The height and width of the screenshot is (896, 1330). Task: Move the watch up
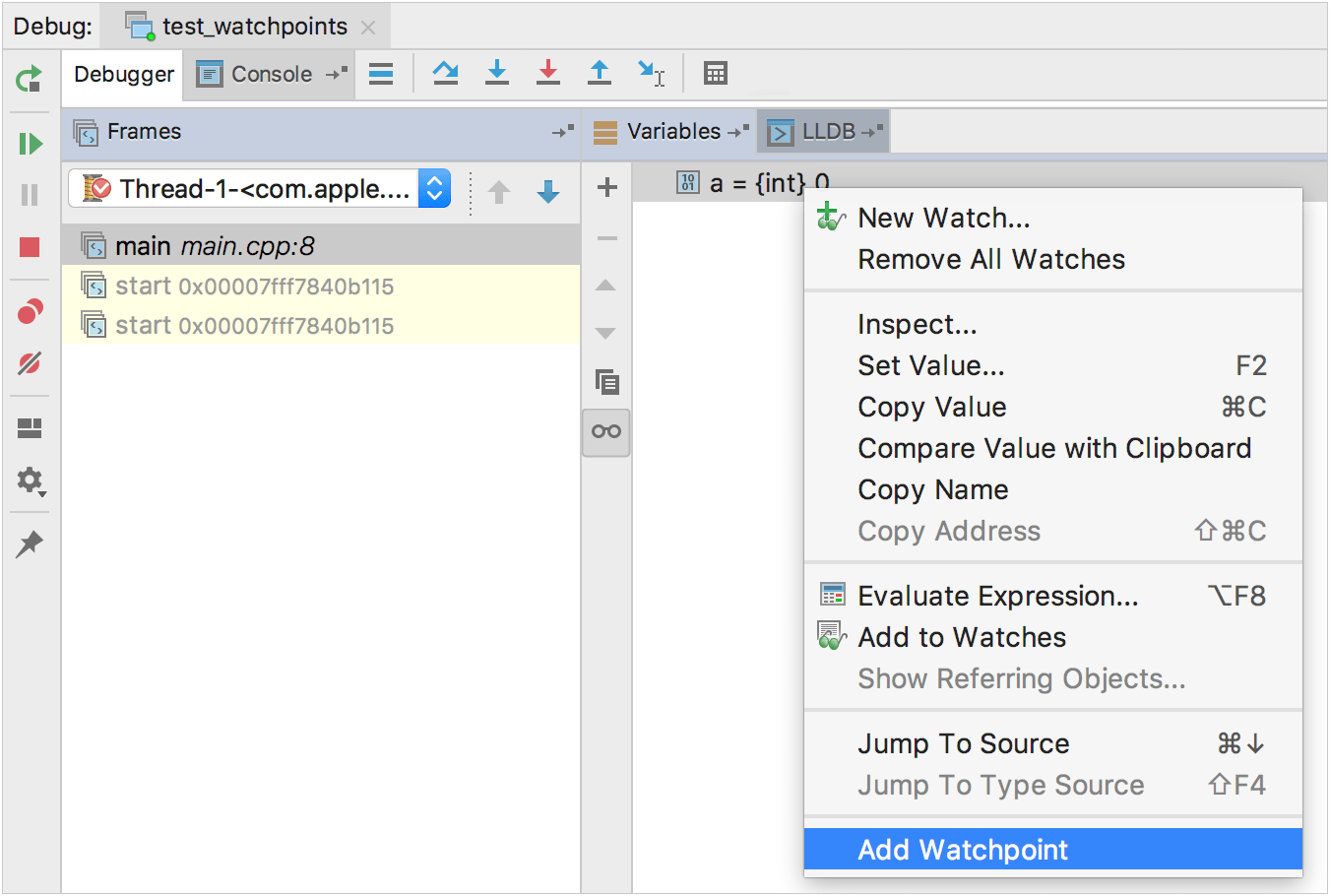point(606,286)
